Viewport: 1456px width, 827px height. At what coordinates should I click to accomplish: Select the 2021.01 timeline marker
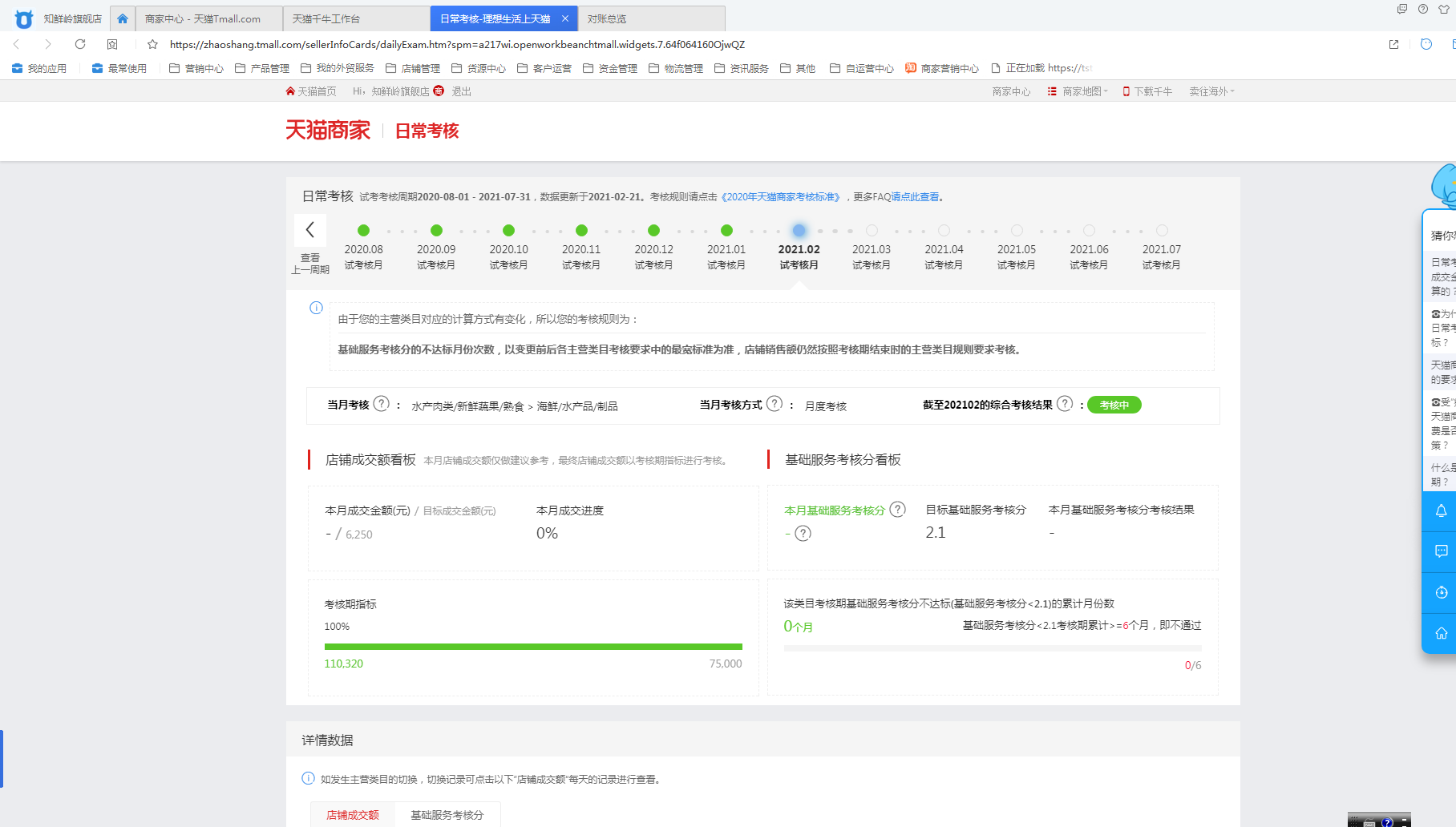pos(726,231)
